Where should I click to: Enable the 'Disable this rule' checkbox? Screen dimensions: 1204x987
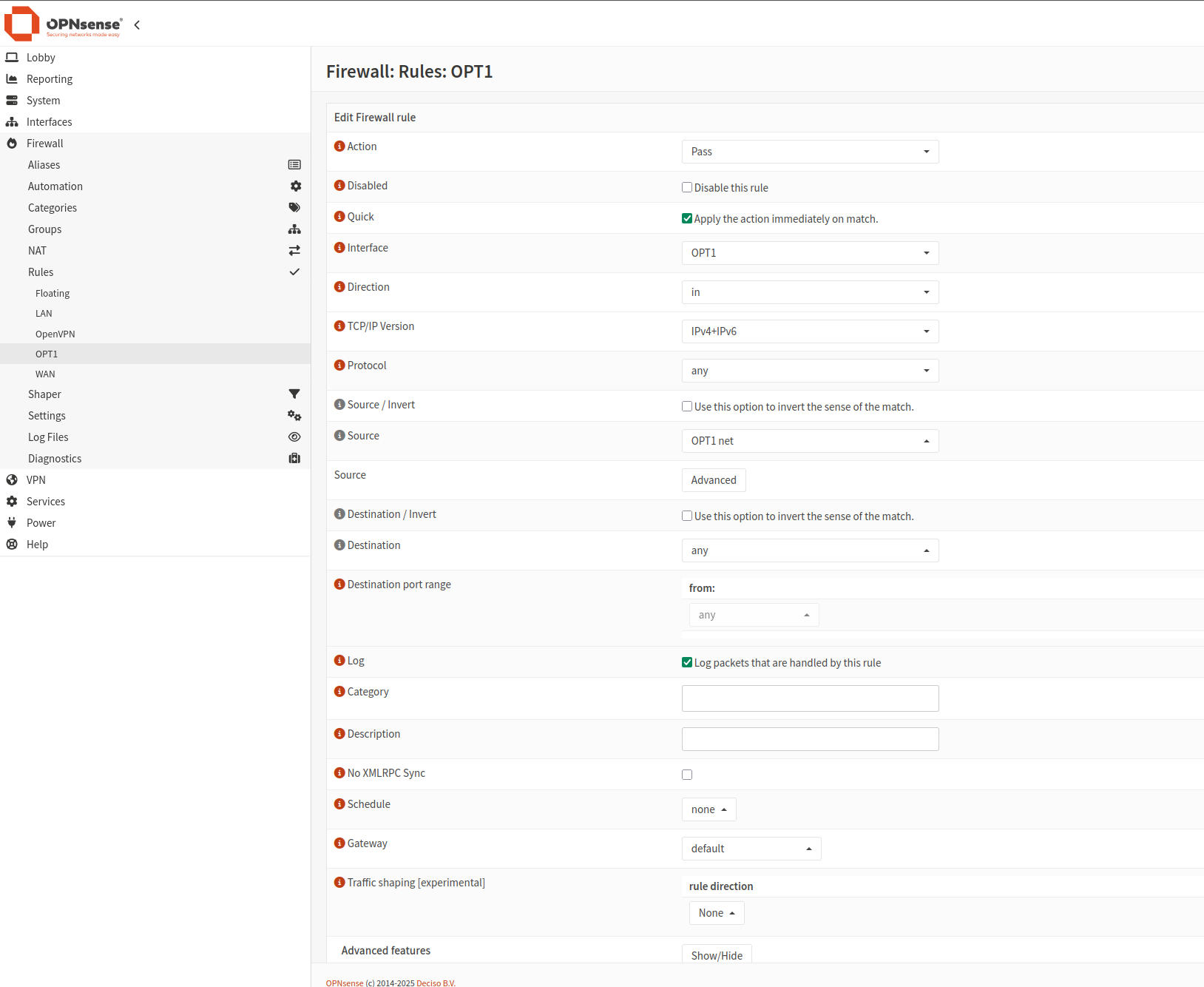(687, 188)
